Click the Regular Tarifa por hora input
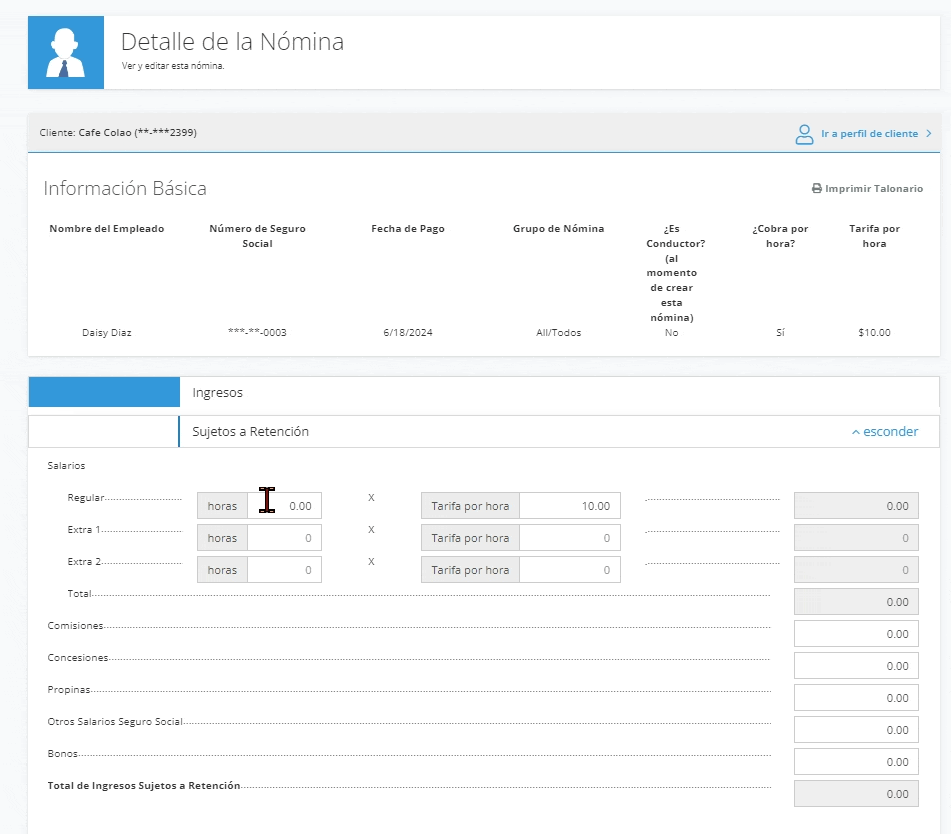Screen dimensions: 951x834 pos(570,506)
